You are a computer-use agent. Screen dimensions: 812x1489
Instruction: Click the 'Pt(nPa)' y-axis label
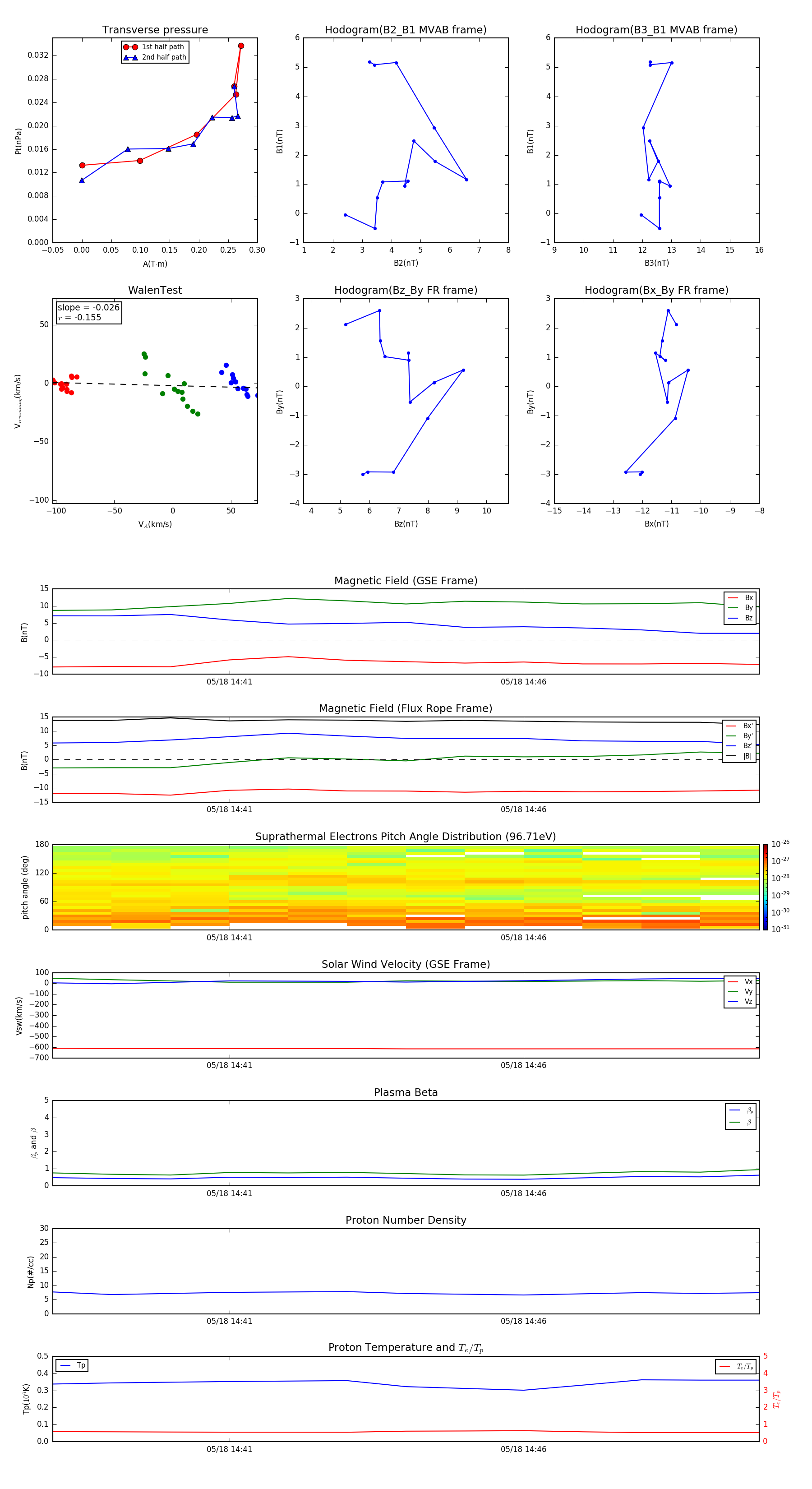point(18,140)
